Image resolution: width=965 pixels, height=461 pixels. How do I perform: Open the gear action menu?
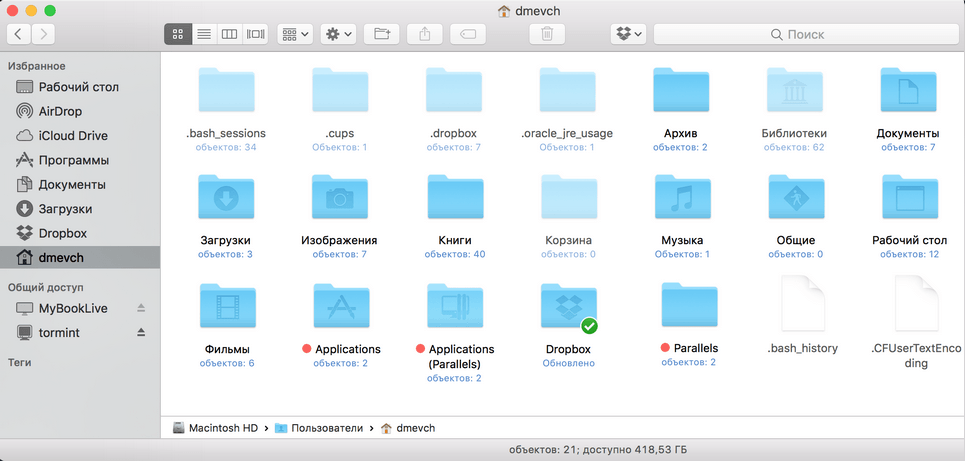[338, 34]
